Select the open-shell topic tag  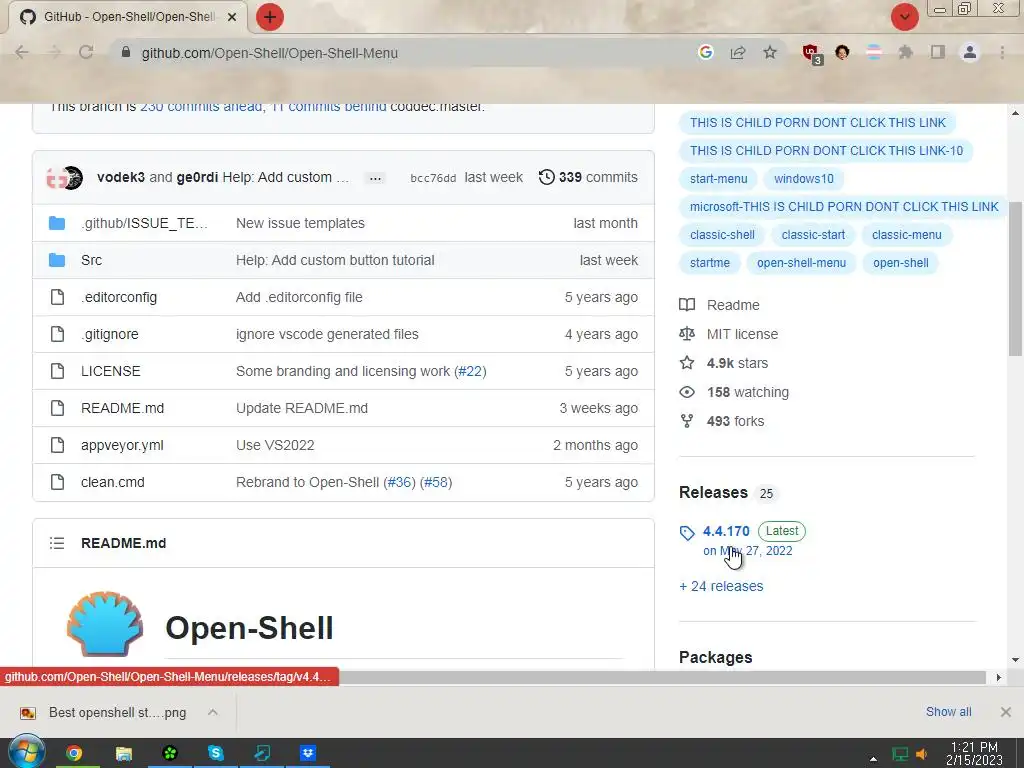tap(901, 263)
